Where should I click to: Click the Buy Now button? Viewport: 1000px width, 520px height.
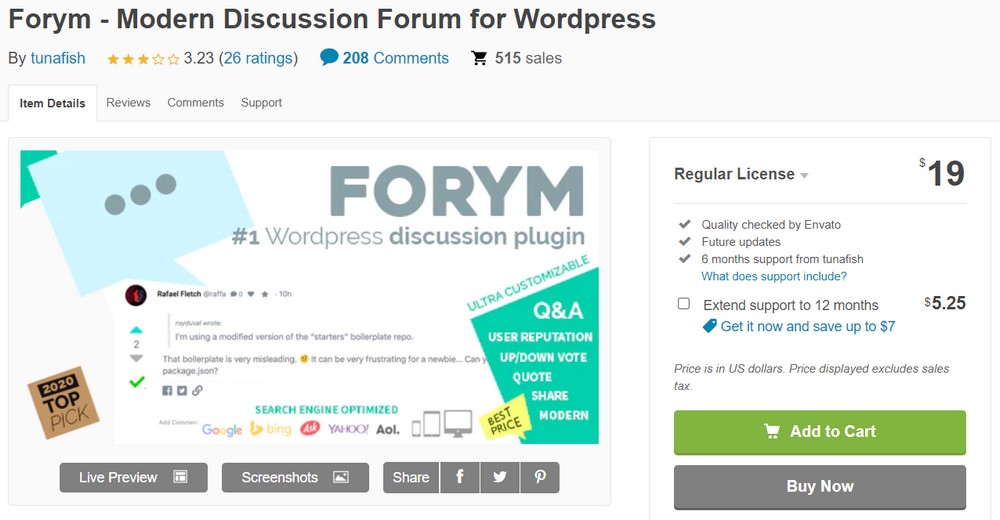[x=820, y=487]
